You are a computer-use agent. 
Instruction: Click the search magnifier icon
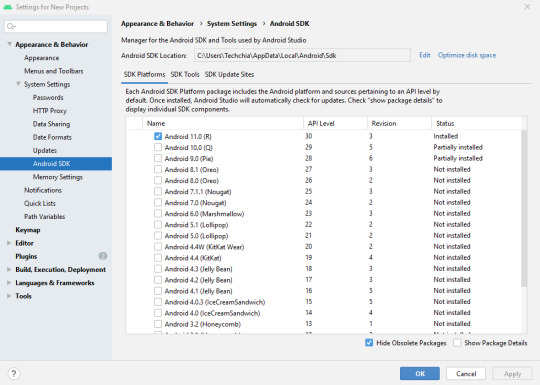11,26
